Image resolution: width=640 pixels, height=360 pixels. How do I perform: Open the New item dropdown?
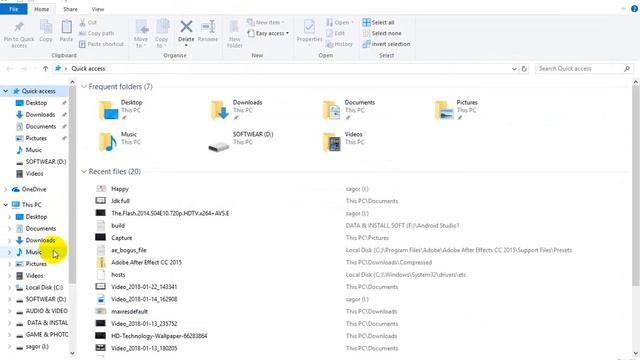[x=266, y=22]
